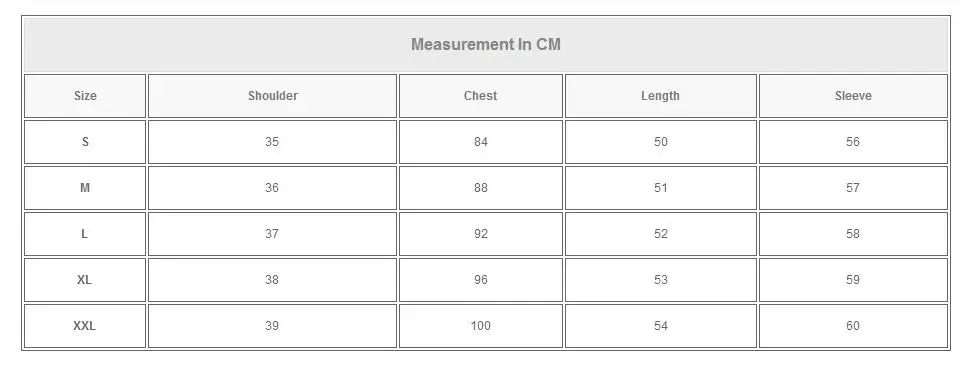Click chest value 96 cell

coord(481,280)
